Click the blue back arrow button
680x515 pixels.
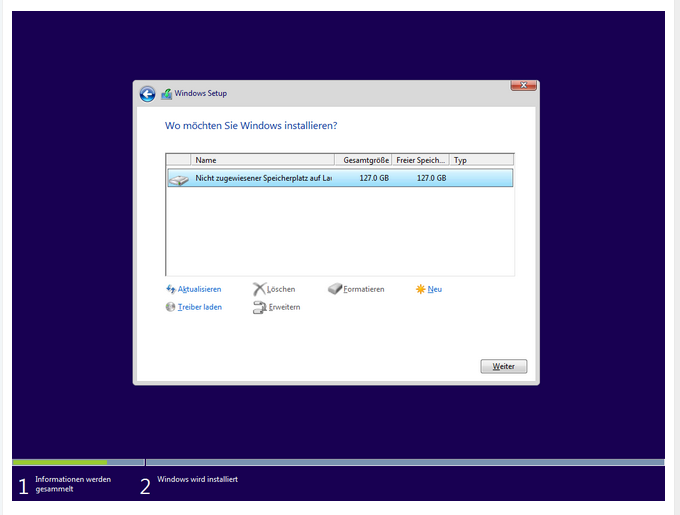click(147, 94)
